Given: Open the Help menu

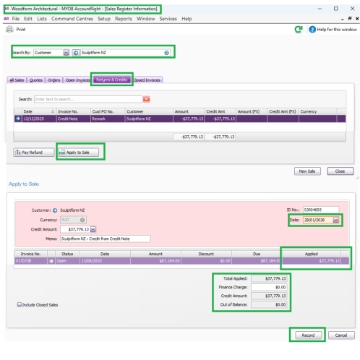Looking at the screenshot, I should point(187,19).
